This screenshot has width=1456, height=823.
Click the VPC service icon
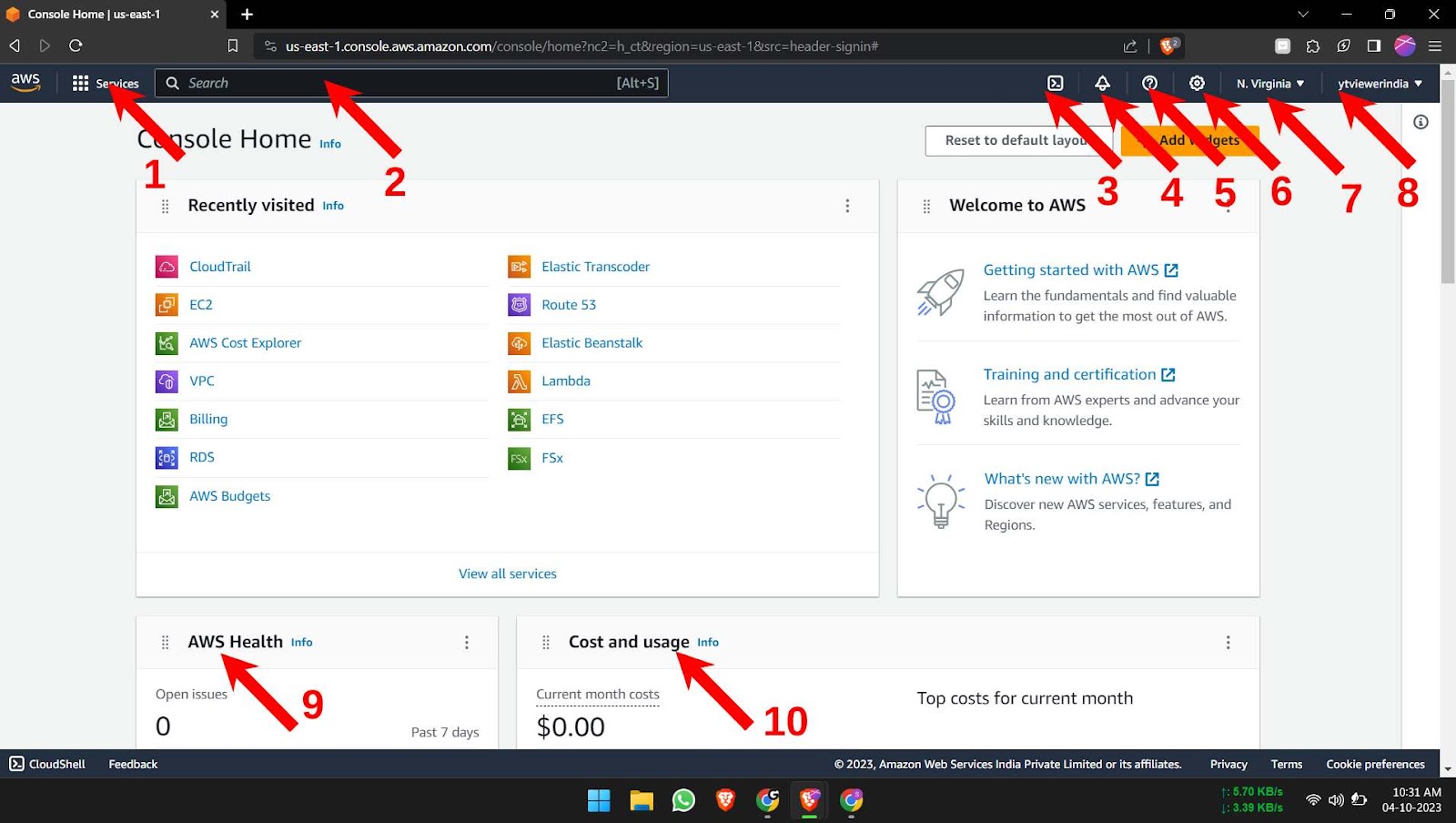pos(167,381)
